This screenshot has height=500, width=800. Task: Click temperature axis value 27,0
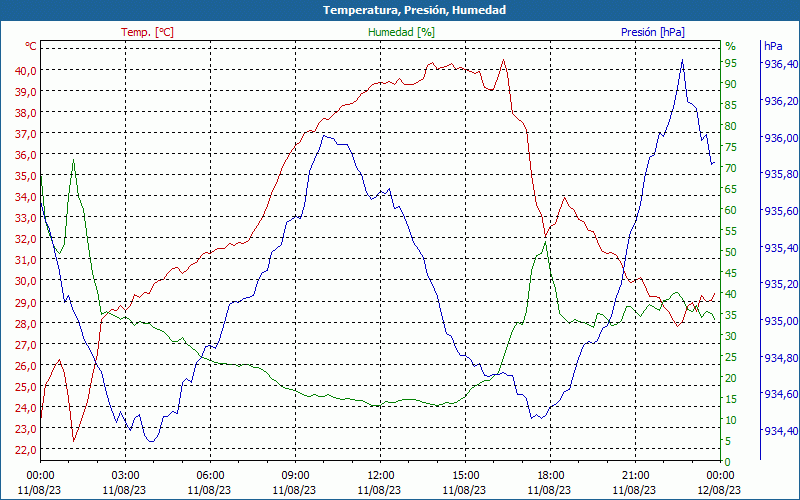pos(26,345)
